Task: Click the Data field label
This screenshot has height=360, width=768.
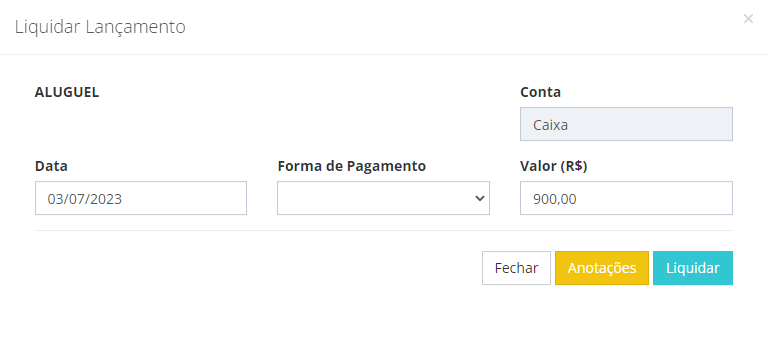Action: [x=51, y=166]
